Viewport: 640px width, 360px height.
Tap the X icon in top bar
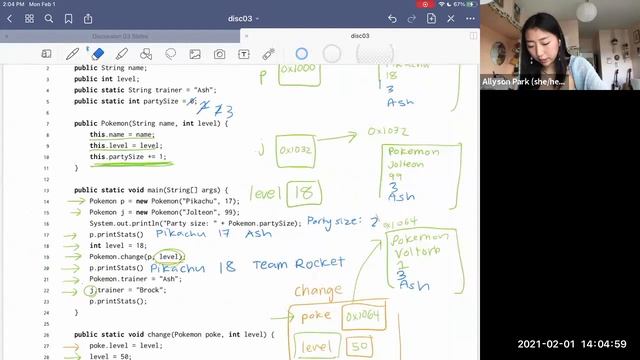451,19
